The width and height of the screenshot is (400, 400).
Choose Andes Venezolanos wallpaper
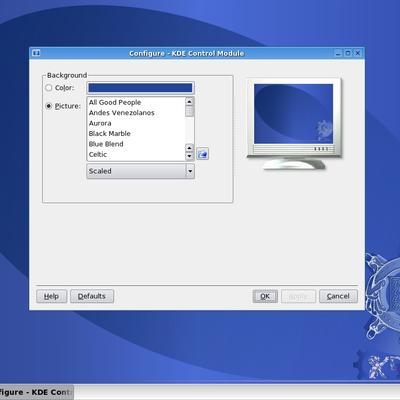(x=122, y=113)
